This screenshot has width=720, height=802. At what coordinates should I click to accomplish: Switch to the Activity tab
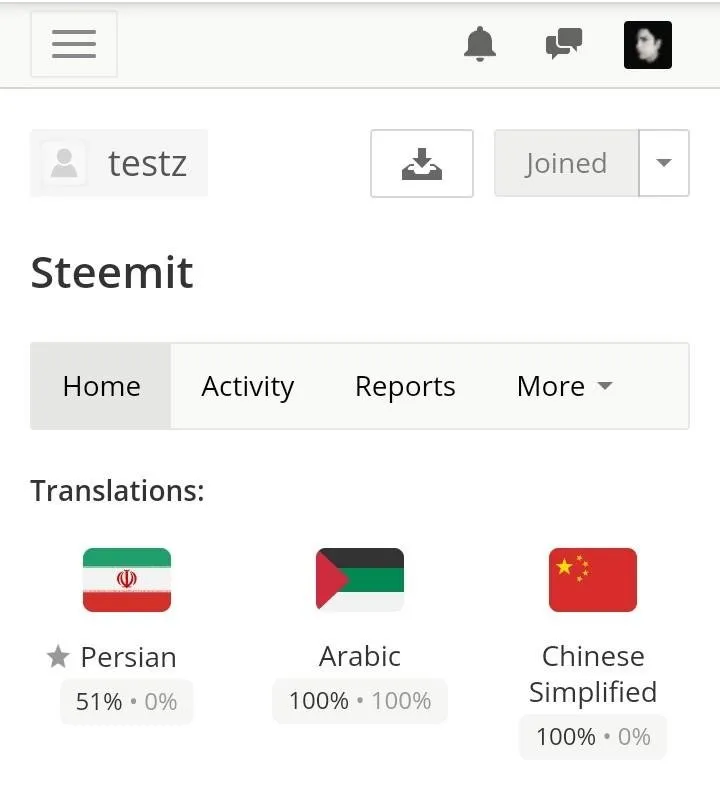pos(248,386)
